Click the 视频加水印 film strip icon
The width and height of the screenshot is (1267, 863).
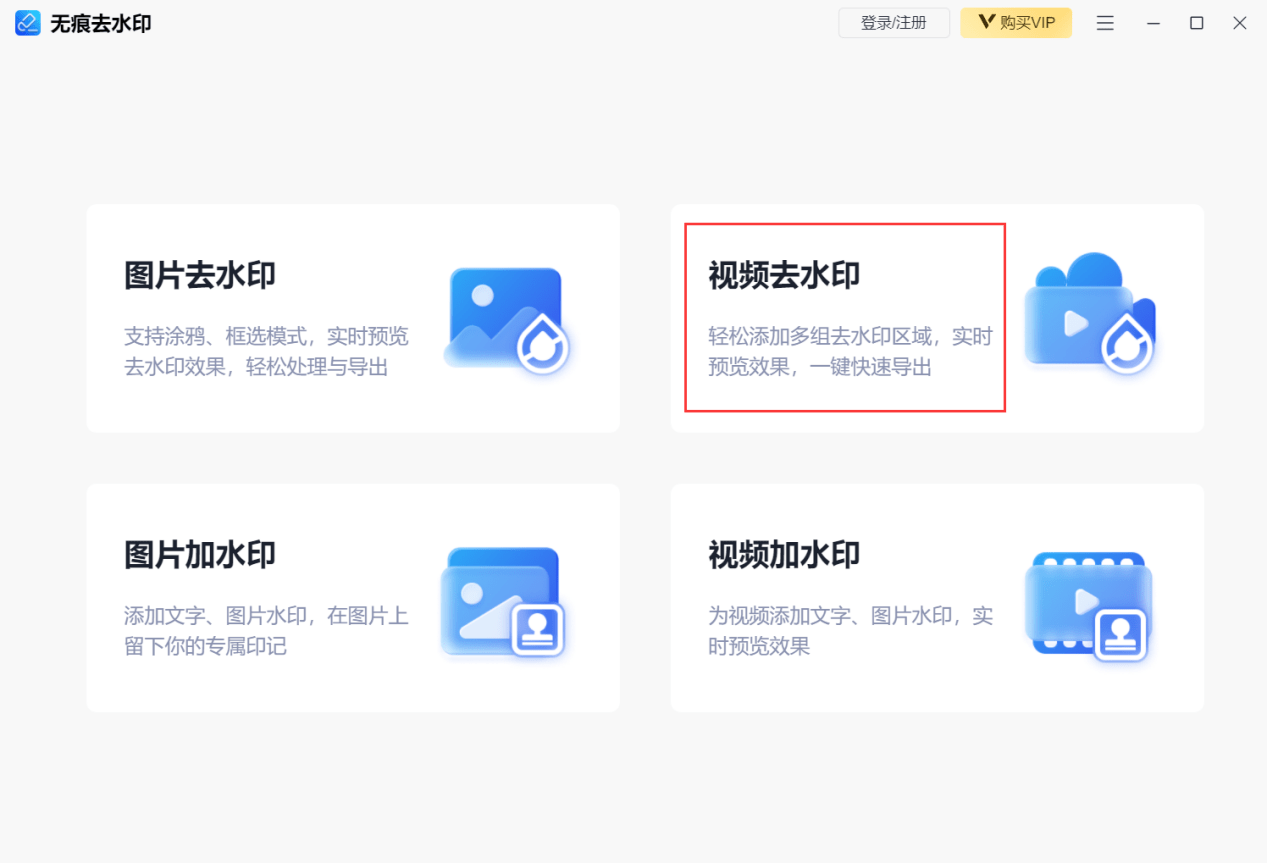1089,606
